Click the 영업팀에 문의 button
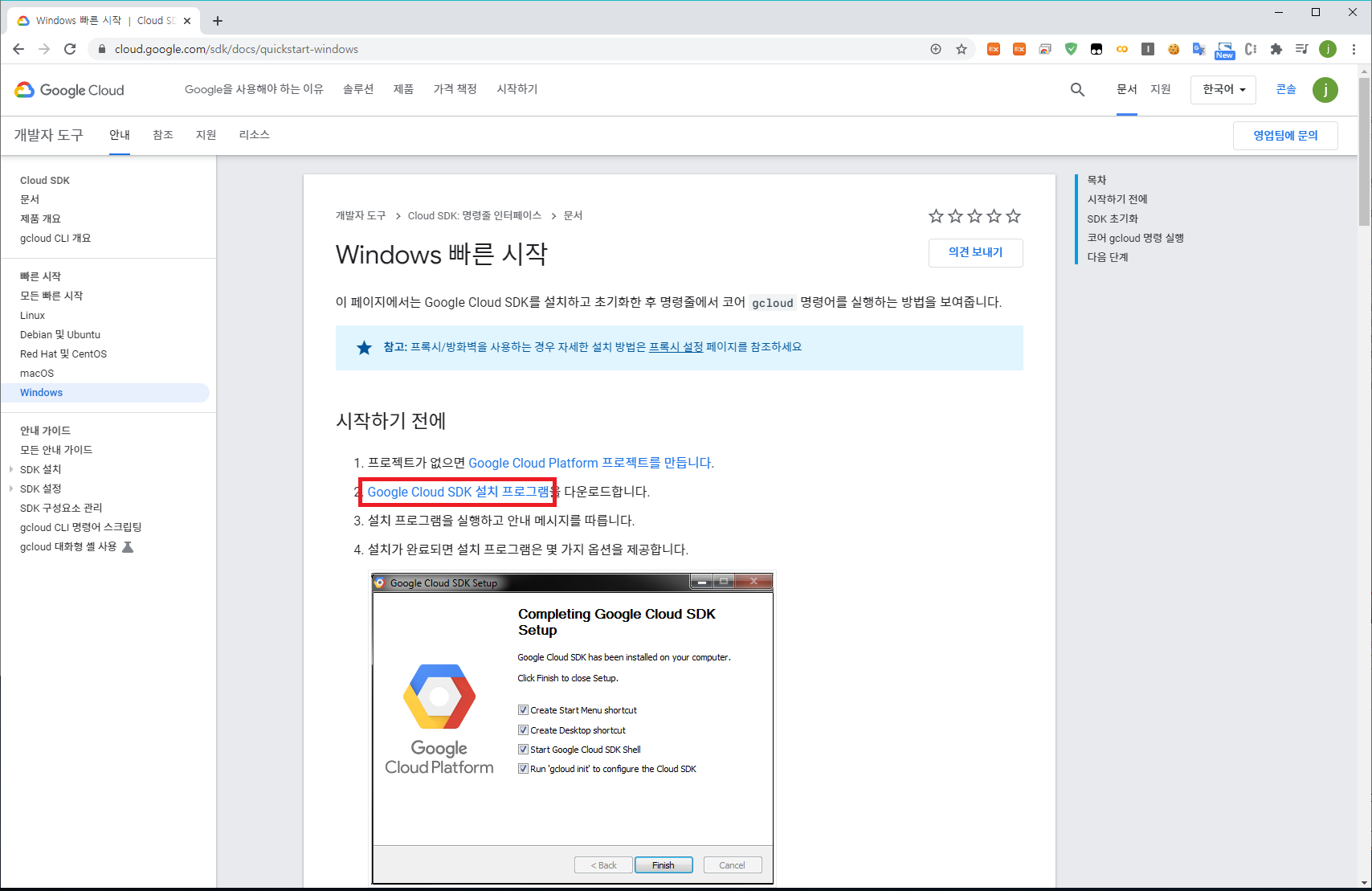 coord(1285,136)
